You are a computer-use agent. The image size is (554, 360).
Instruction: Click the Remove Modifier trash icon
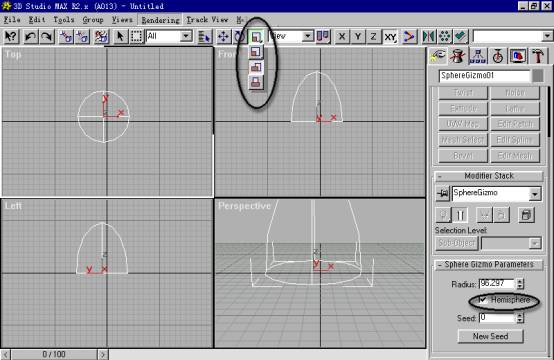501,215
